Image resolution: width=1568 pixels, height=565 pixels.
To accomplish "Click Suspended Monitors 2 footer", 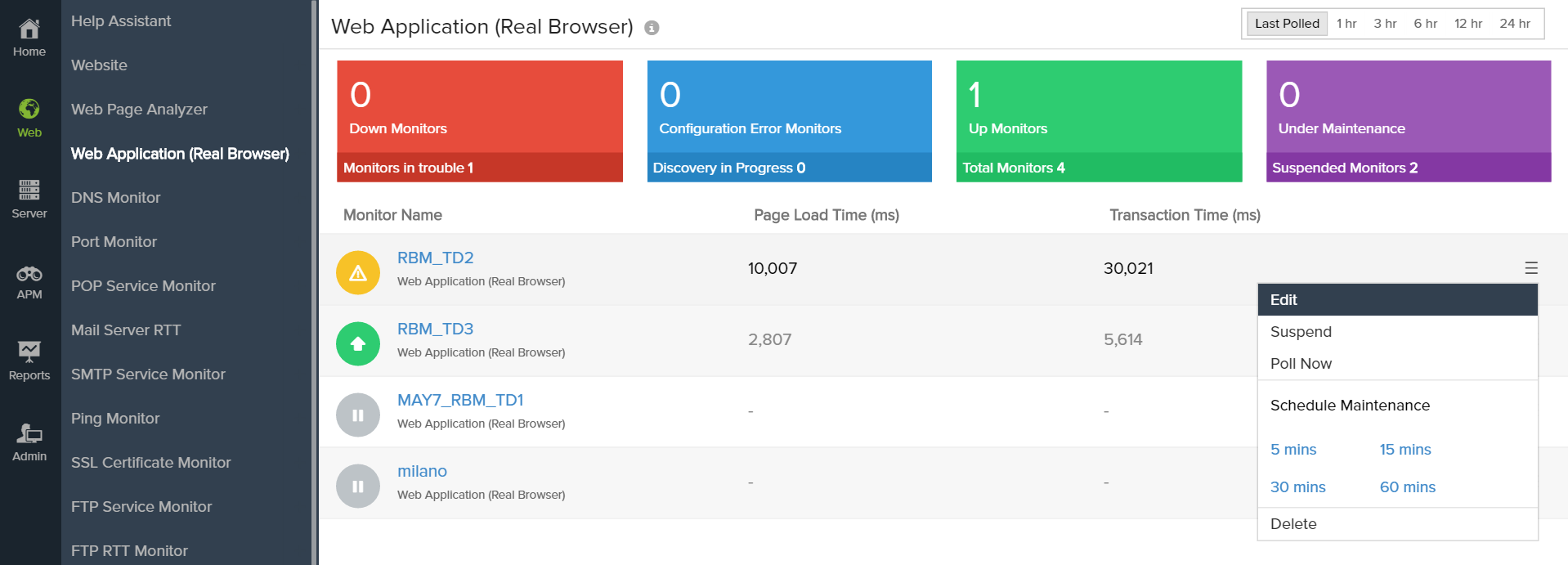I will [x=1409, y=168].
